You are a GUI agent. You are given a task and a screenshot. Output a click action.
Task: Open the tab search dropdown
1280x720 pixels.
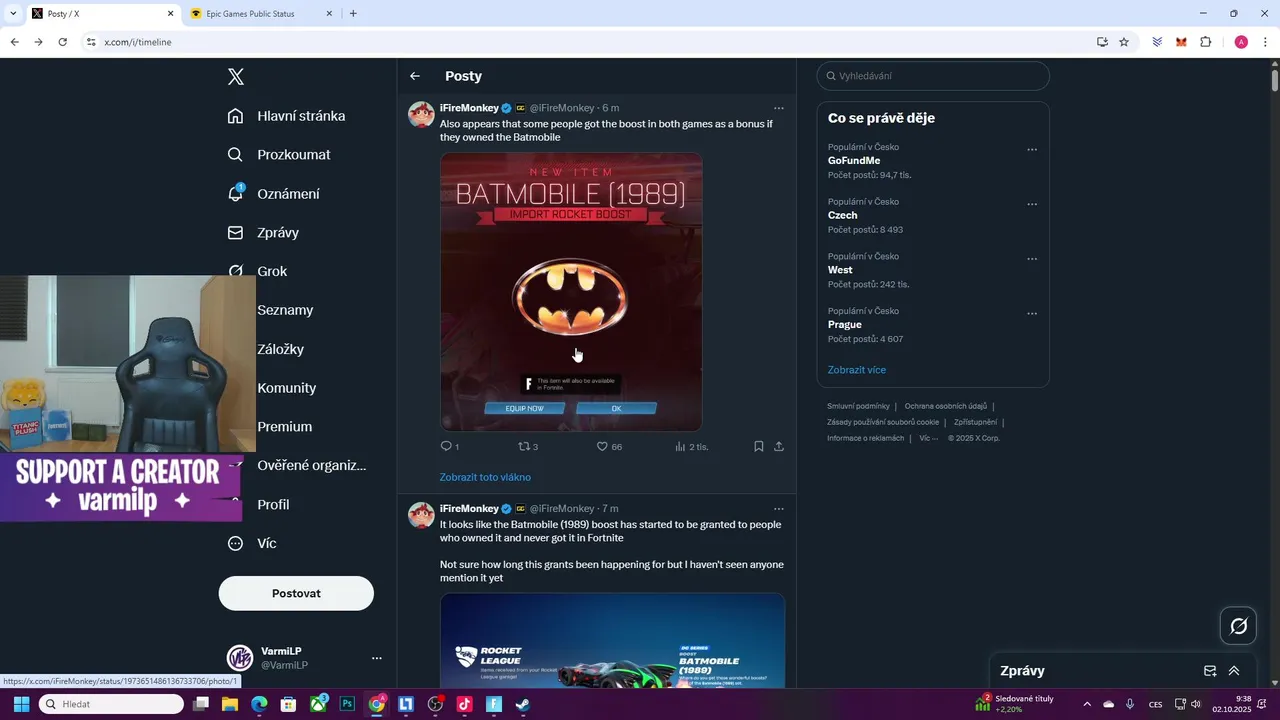tap(13, 14)
